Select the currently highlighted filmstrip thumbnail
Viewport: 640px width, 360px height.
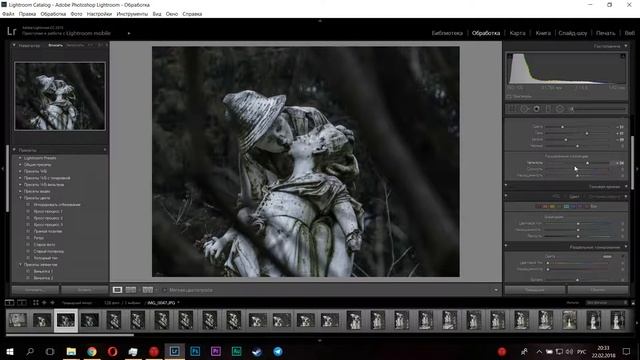pyautogui.click(x=66, y=320)
